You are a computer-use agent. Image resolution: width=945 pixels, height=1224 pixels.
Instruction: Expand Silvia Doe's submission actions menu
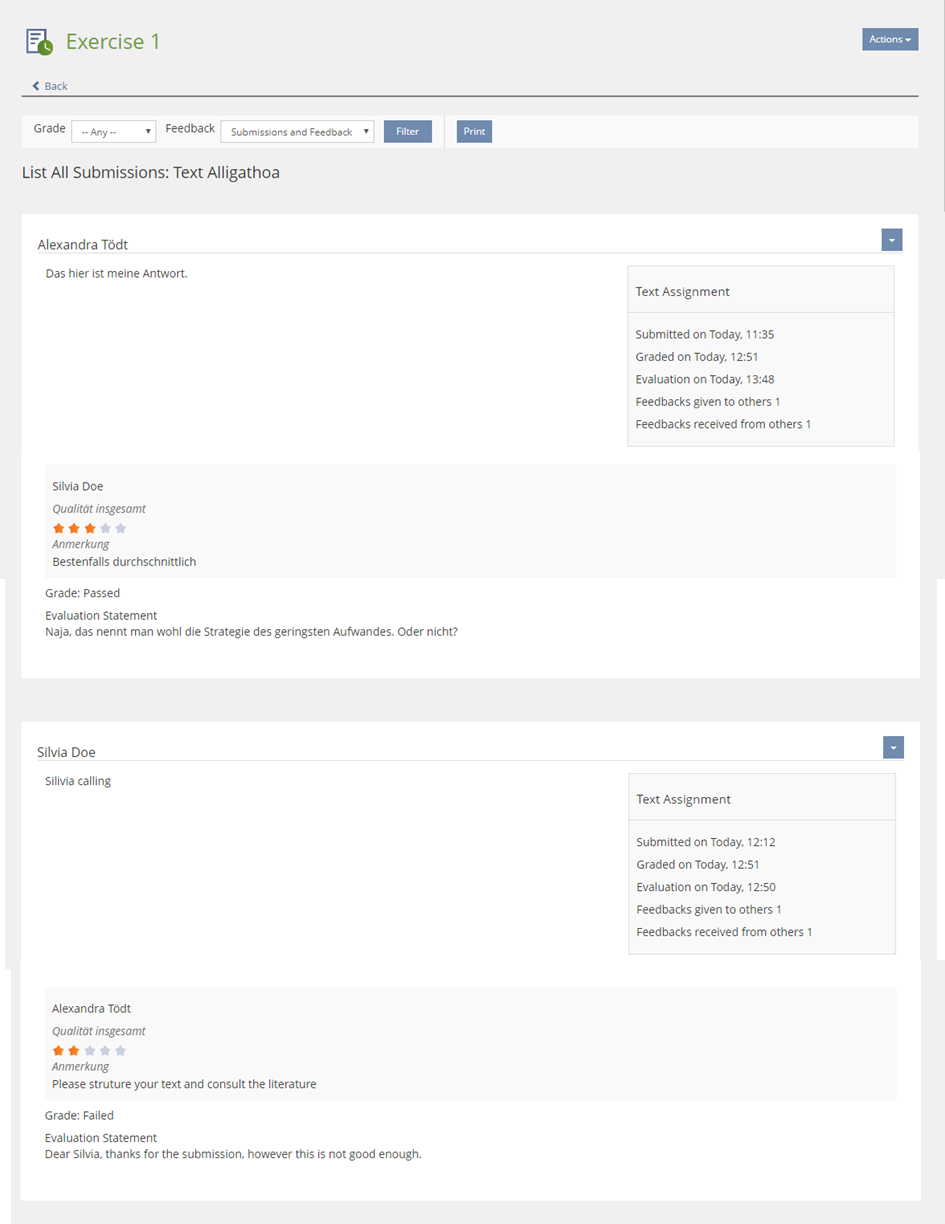[893, 748]
